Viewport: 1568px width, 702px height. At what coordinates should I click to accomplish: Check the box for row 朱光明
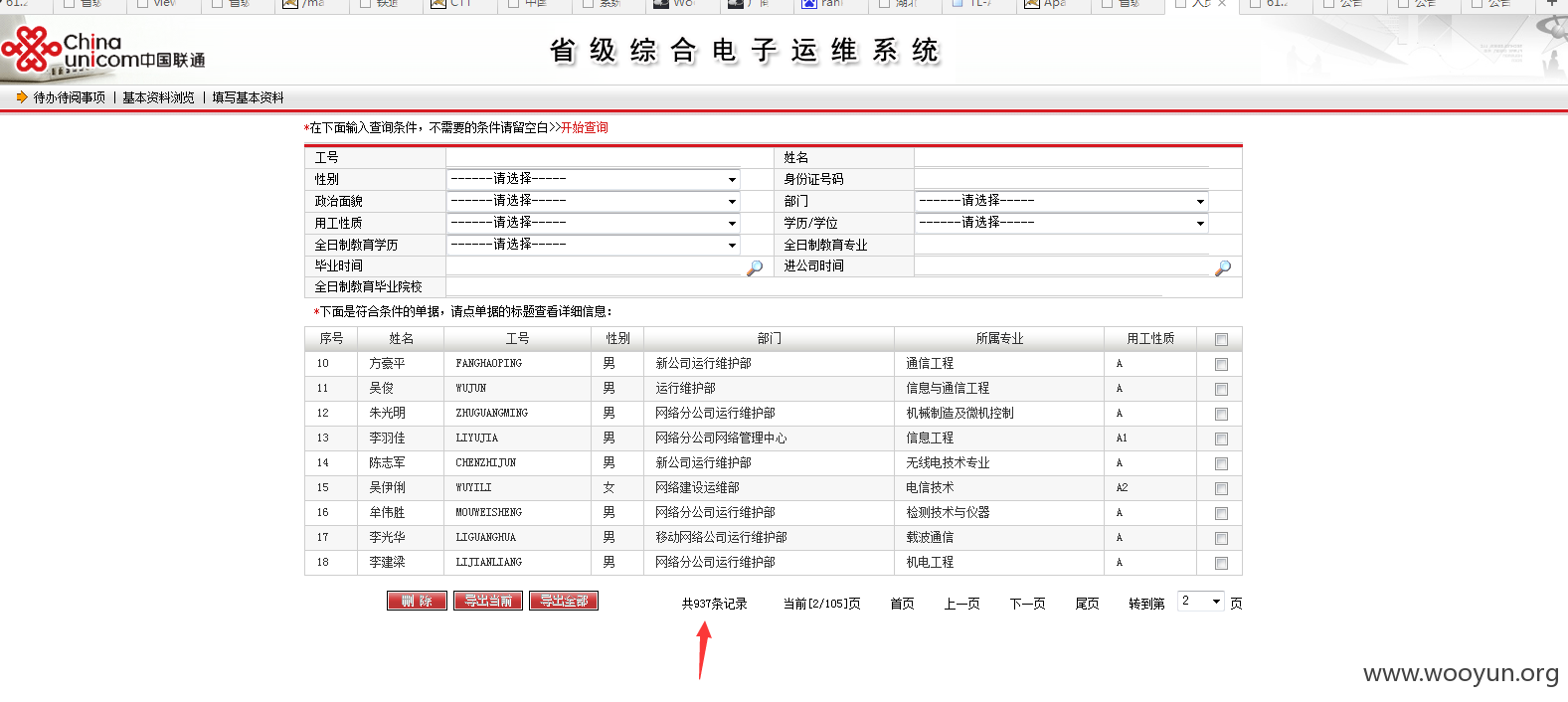[1221, 414]
